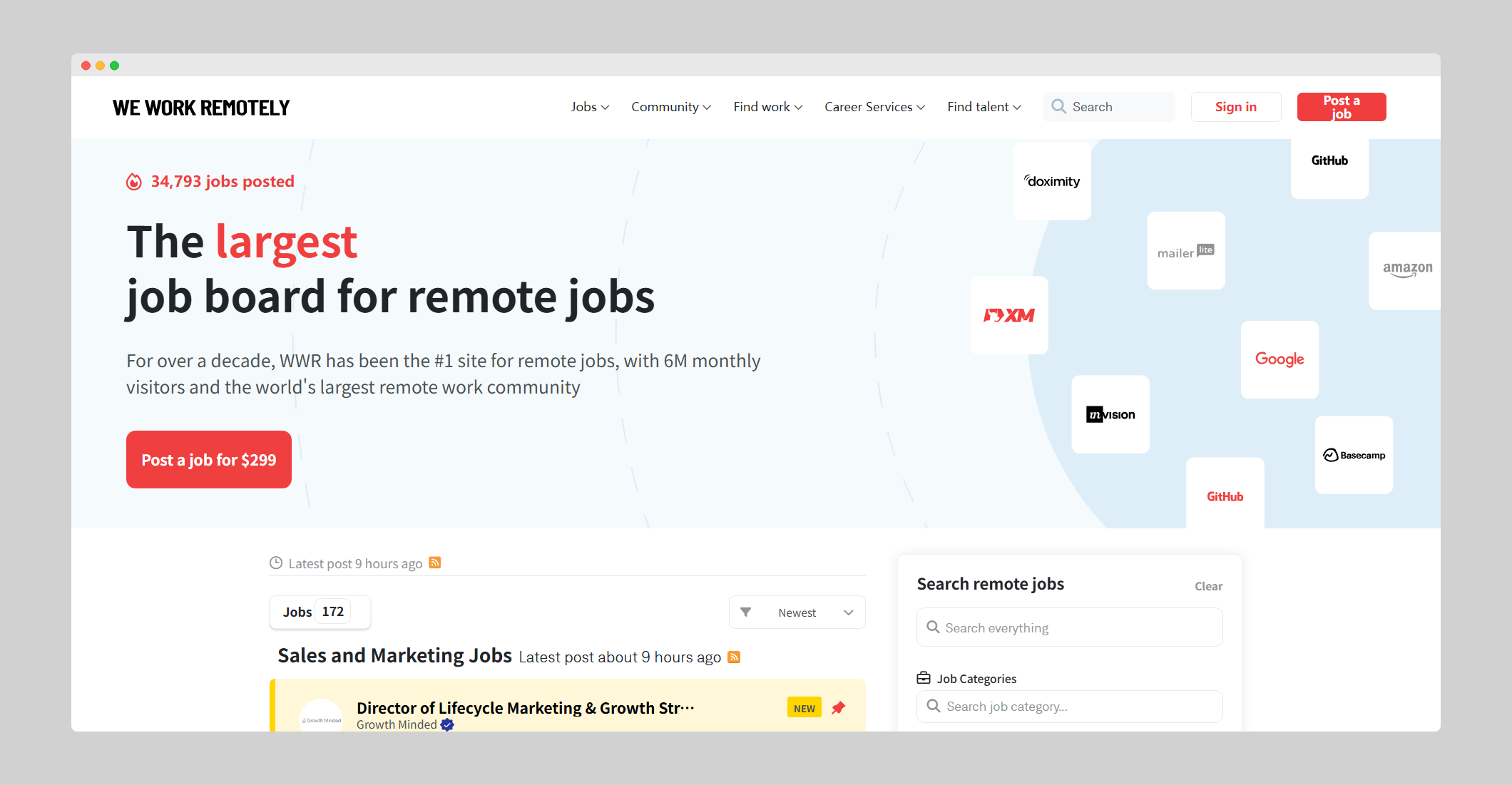This screenshot has width=1512, height=785.
Task: Click the Sign in button
Action: 1236,107
